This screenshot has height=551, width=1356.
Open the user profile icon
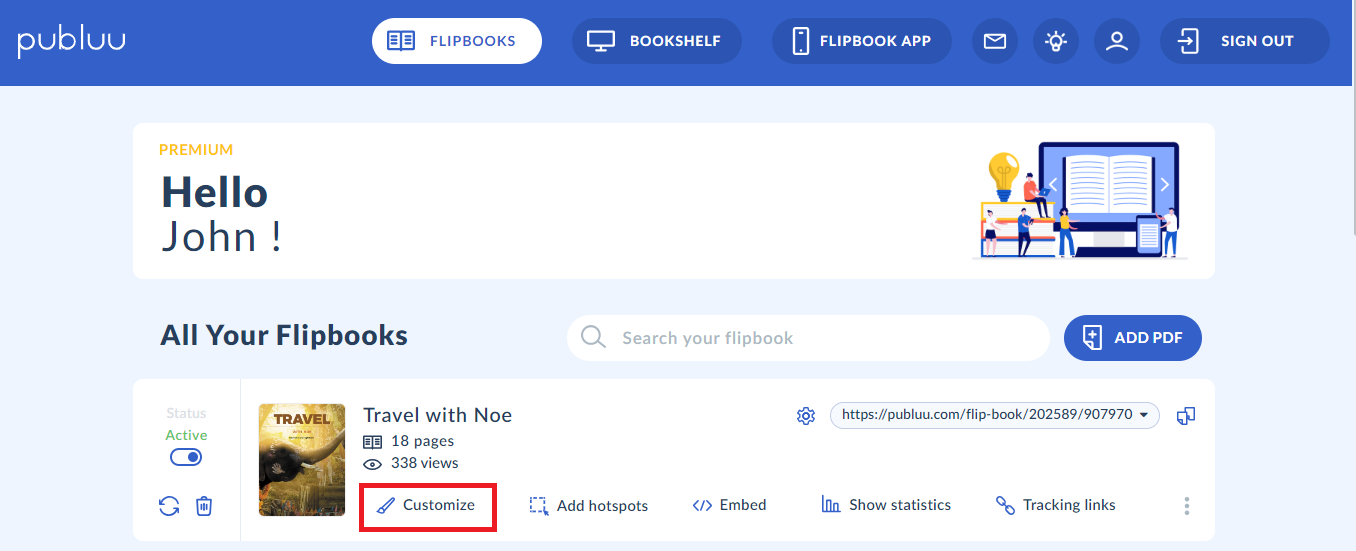click(x=1117, y=41)
